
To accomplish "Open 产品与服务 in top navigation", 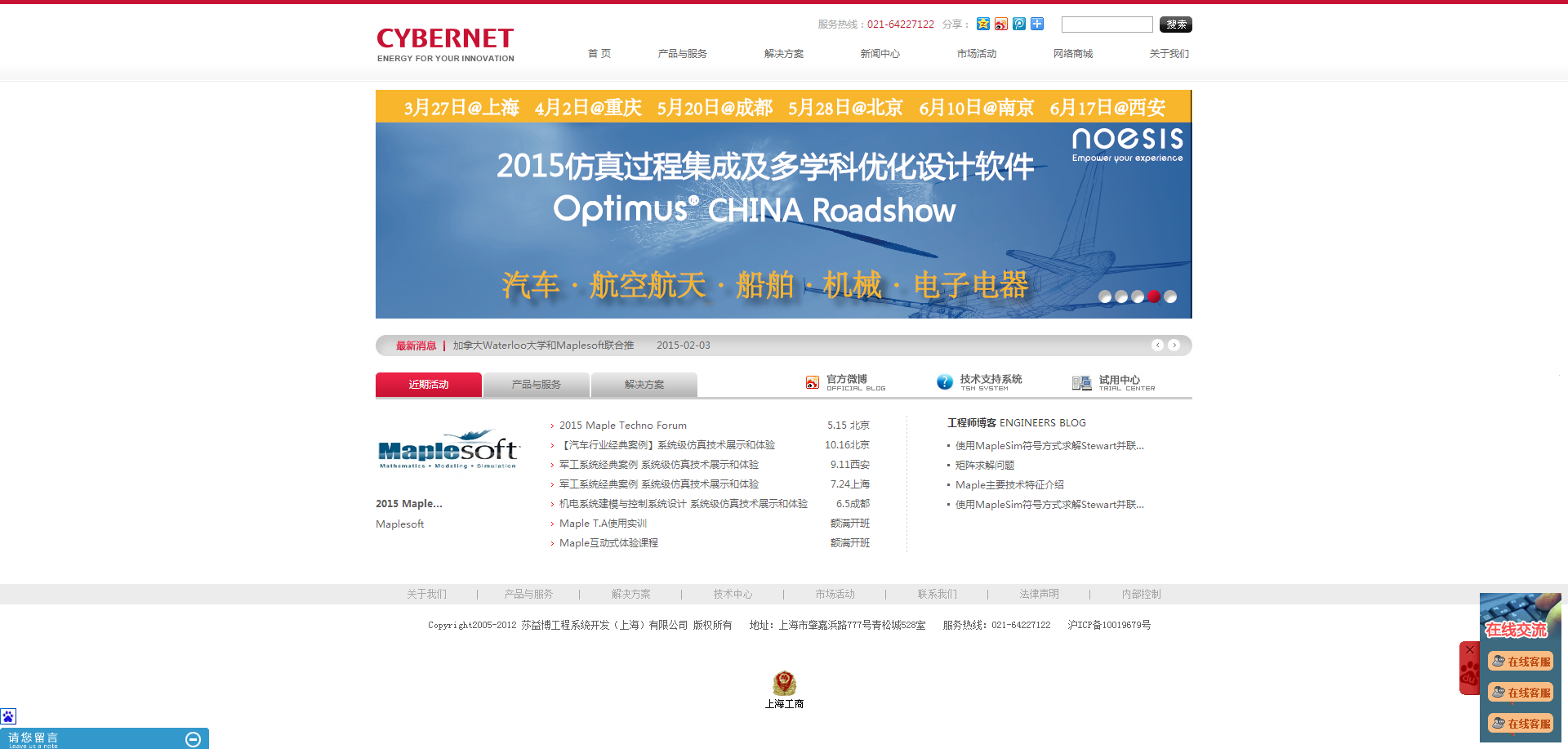I will pos(683,54).
